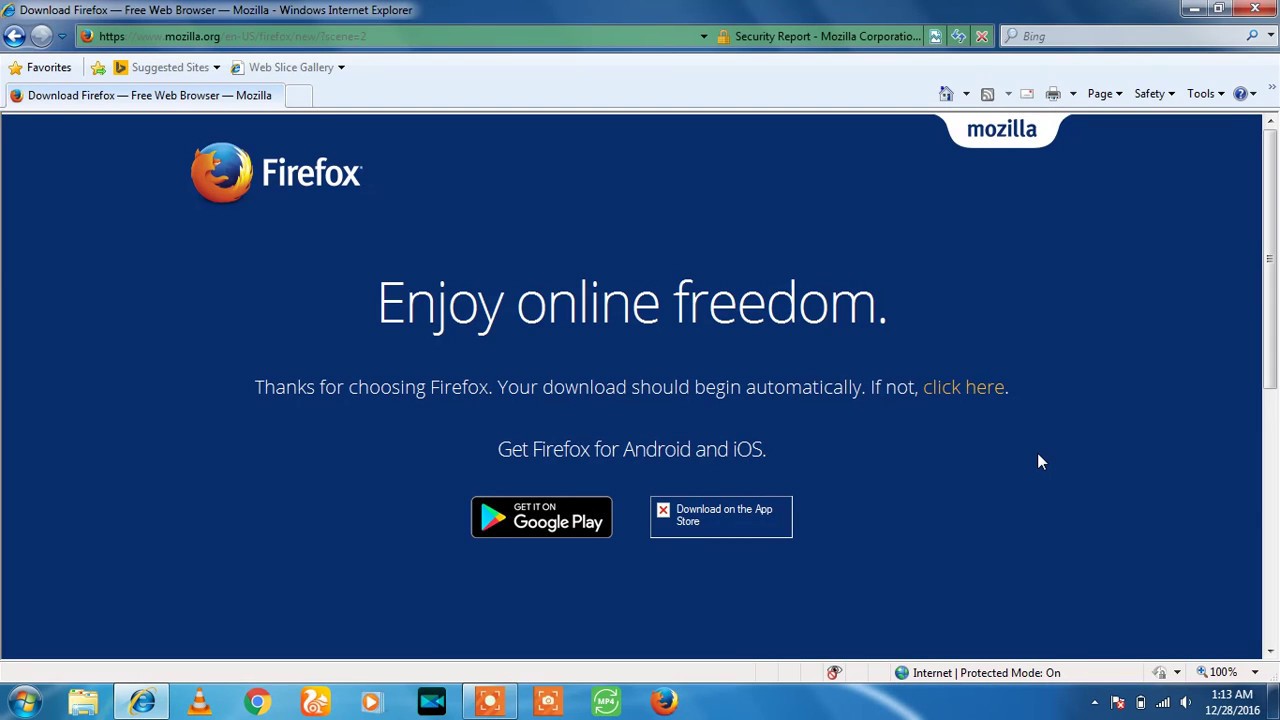Expand the address bar URL dropdown

point(704,36)
